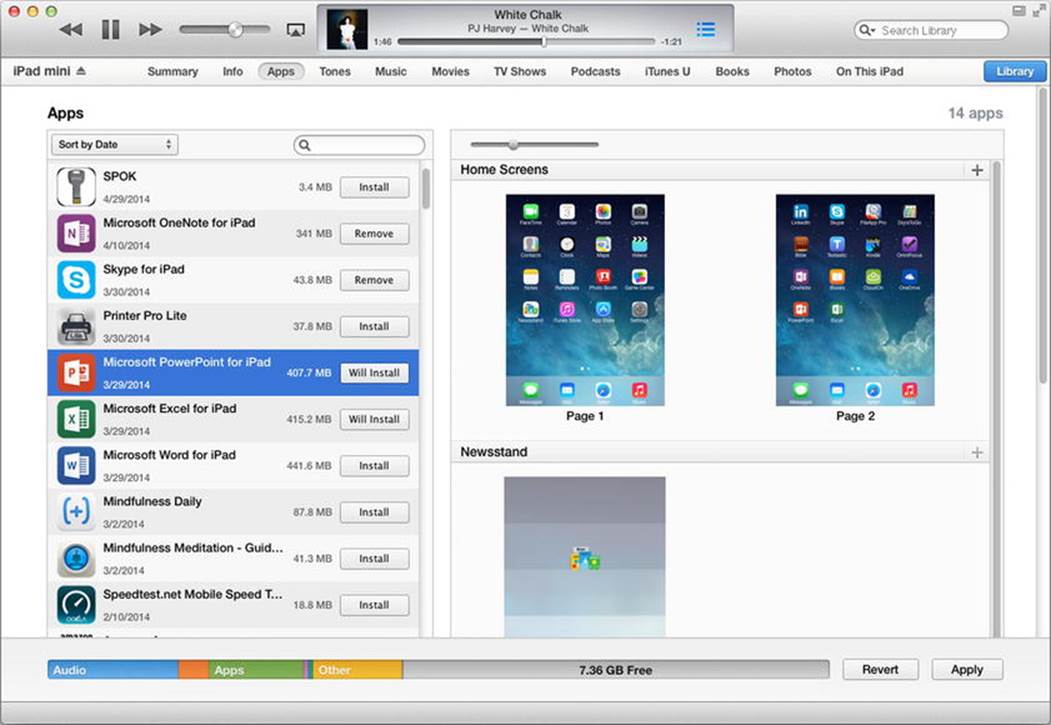Click the Microsoft Excel app icon
1051x725 pixels.
(x=76, y=419)
